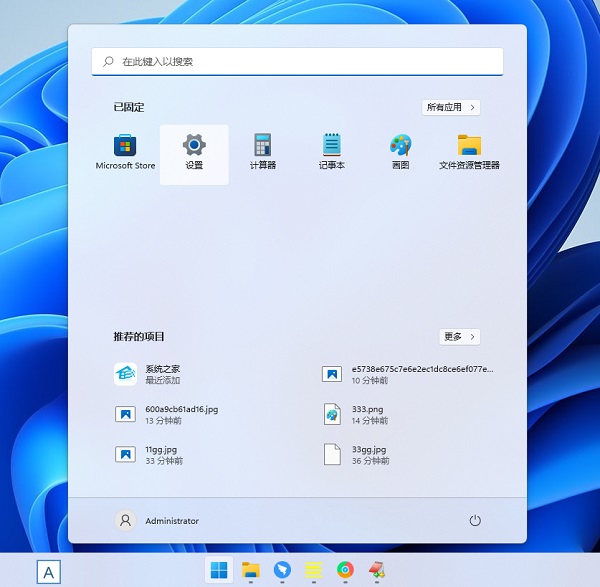The width and height of the screenshot is (600, 587).
Task: Click the blank file icon of 33gg.jpg
Action: (332, 454)
